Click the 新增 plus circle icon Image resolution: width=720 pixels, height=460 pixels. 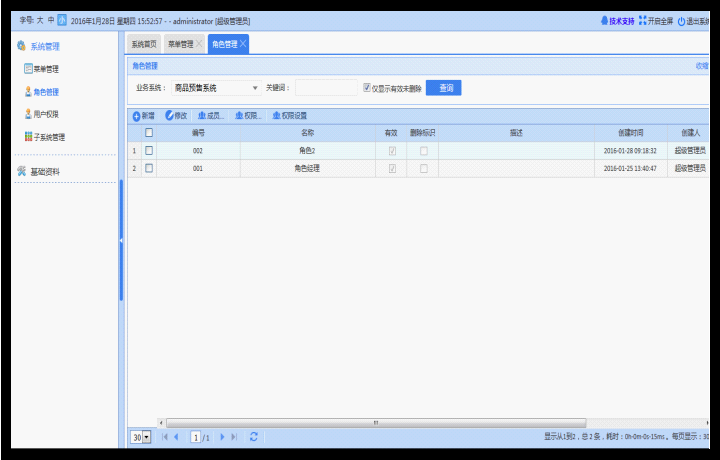tap(136, 116)
